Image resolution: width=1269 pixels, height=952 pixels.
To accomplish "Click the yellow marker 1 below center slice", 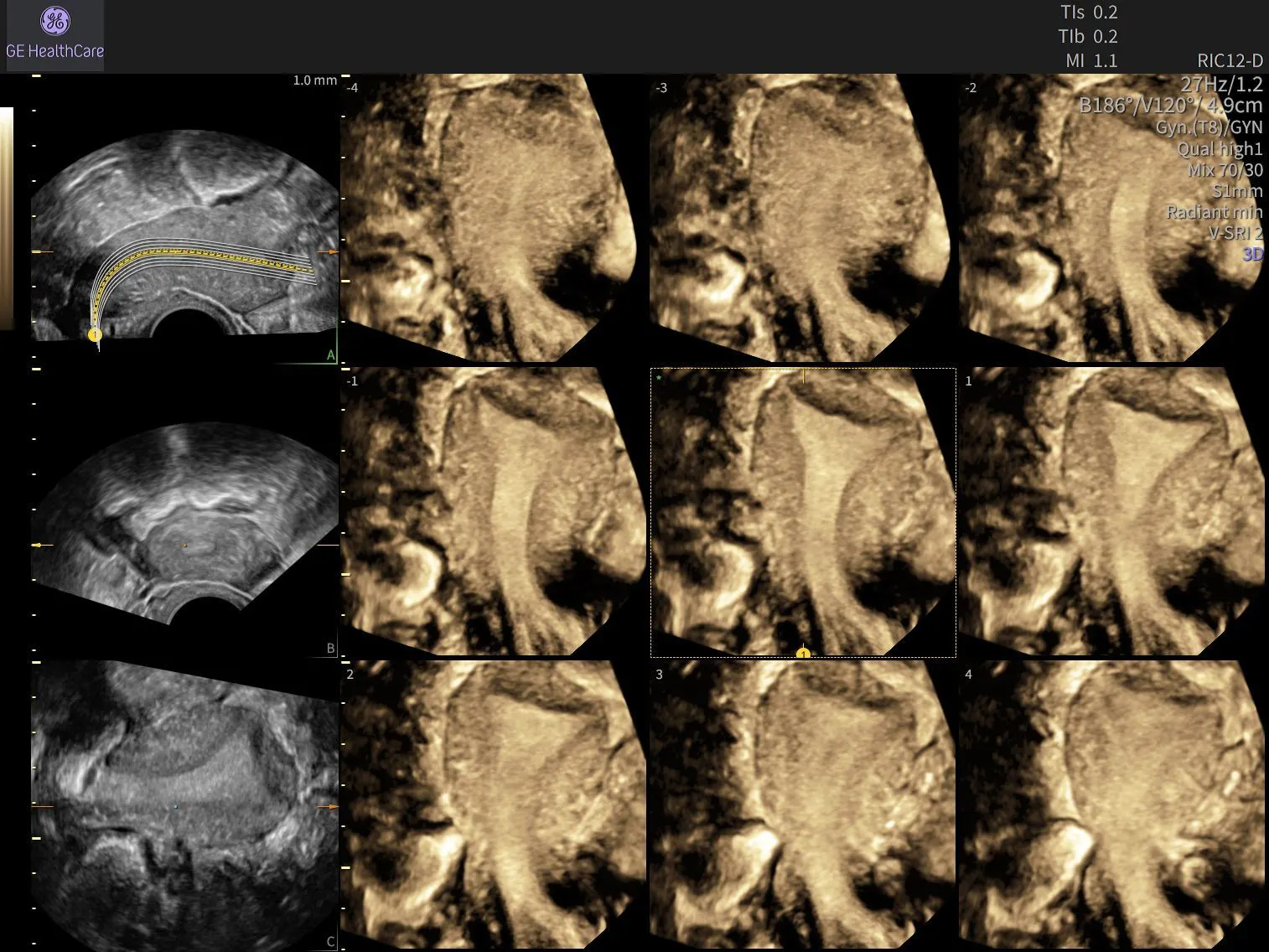I will pos(803,653).
